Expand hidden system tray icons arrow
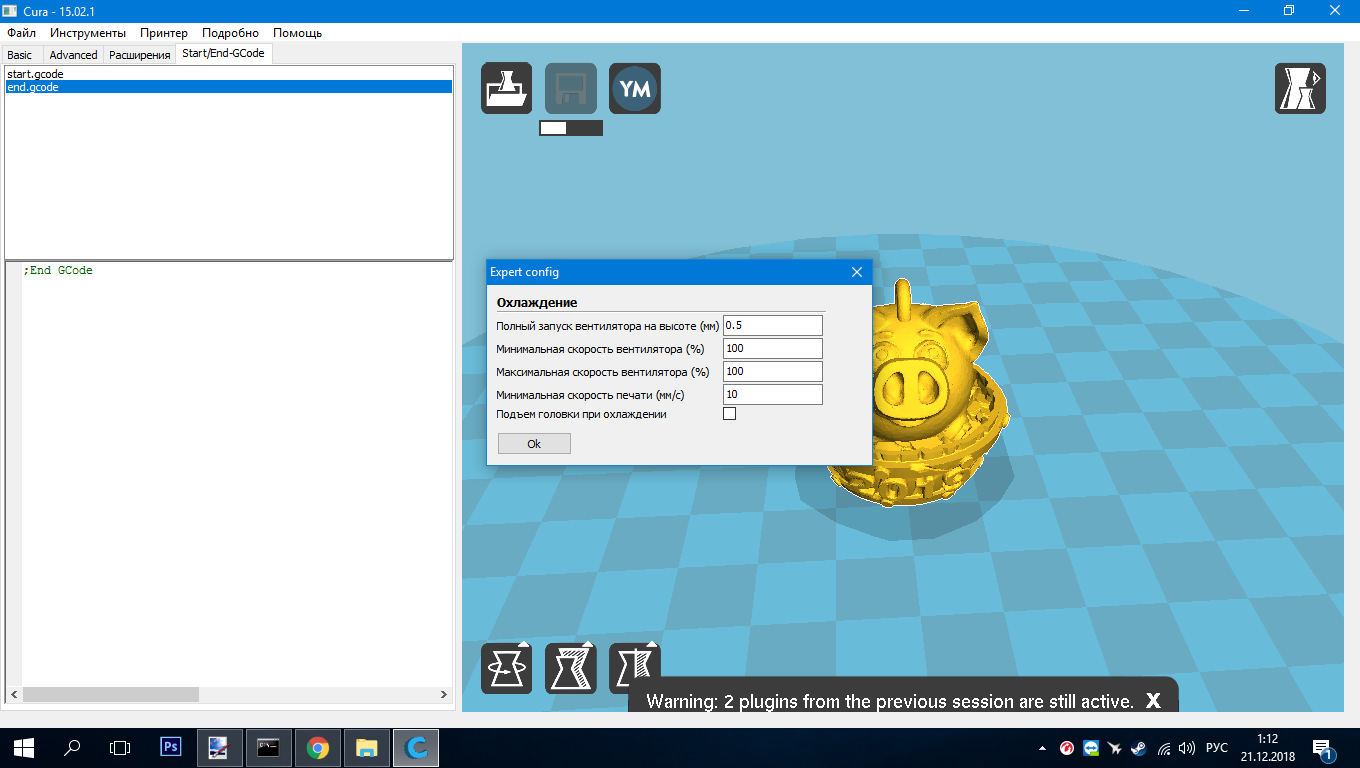This screenshot has height=768, width=1360. pyautogui.click(x=1043, y=748)
